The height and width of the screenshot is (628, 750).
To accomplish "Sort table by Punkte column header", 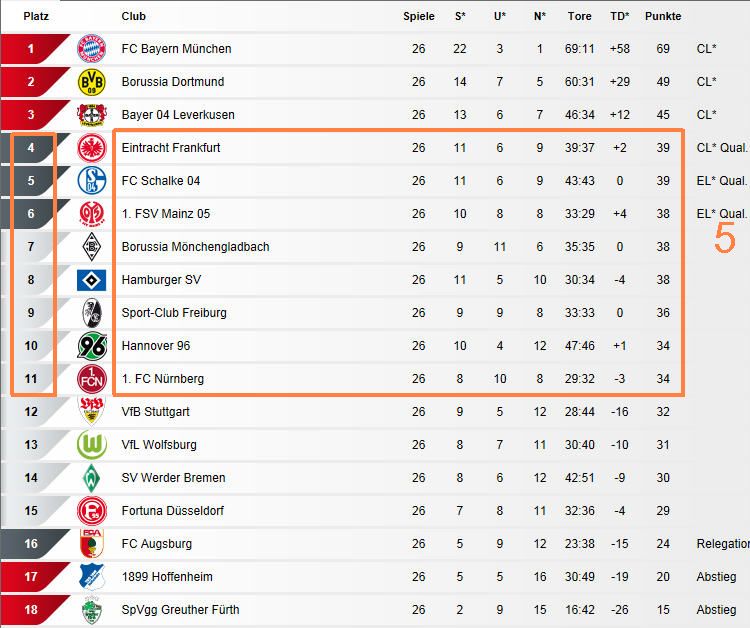I will [663, 16].
